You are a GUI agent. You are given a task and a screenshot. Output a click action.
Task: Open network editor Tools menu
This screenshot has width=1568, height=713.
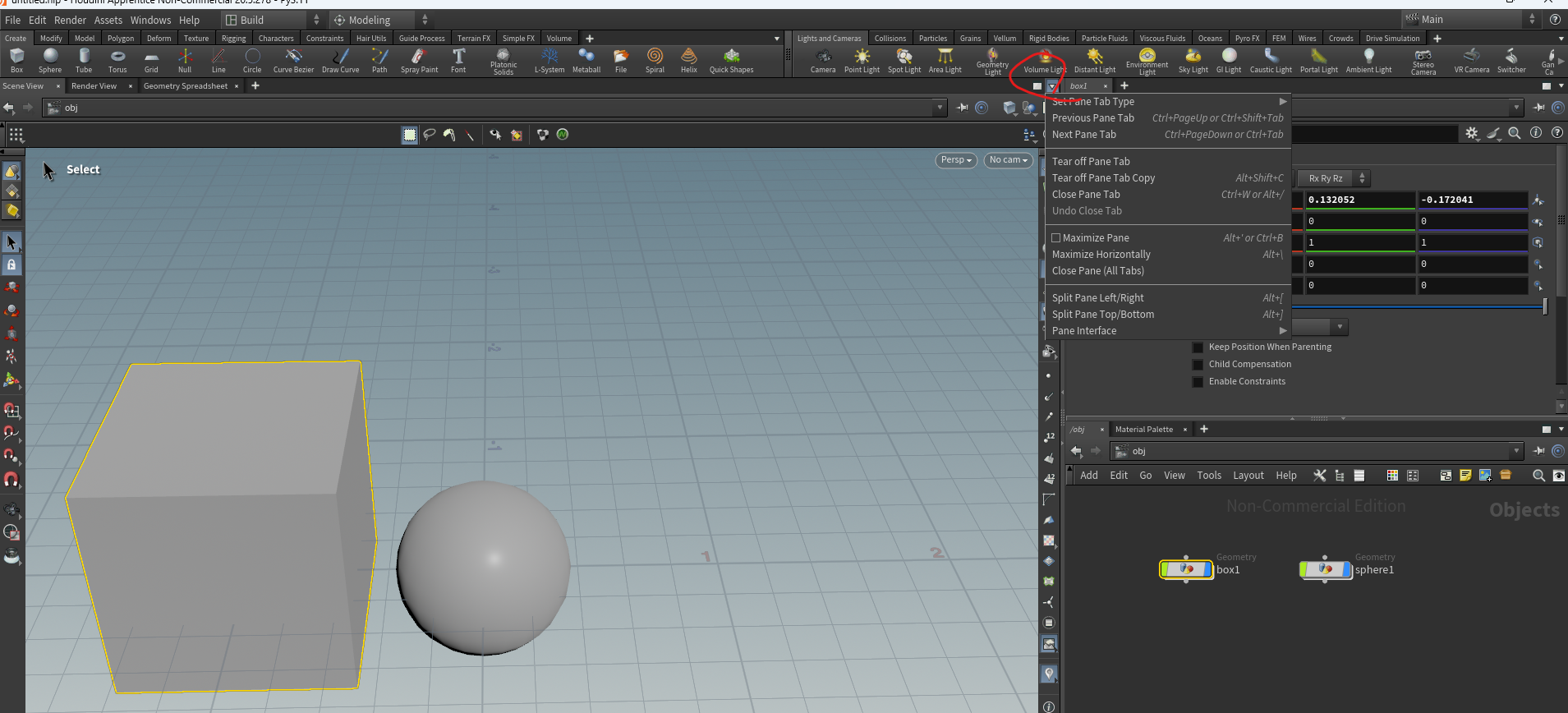click(1209, 476)
